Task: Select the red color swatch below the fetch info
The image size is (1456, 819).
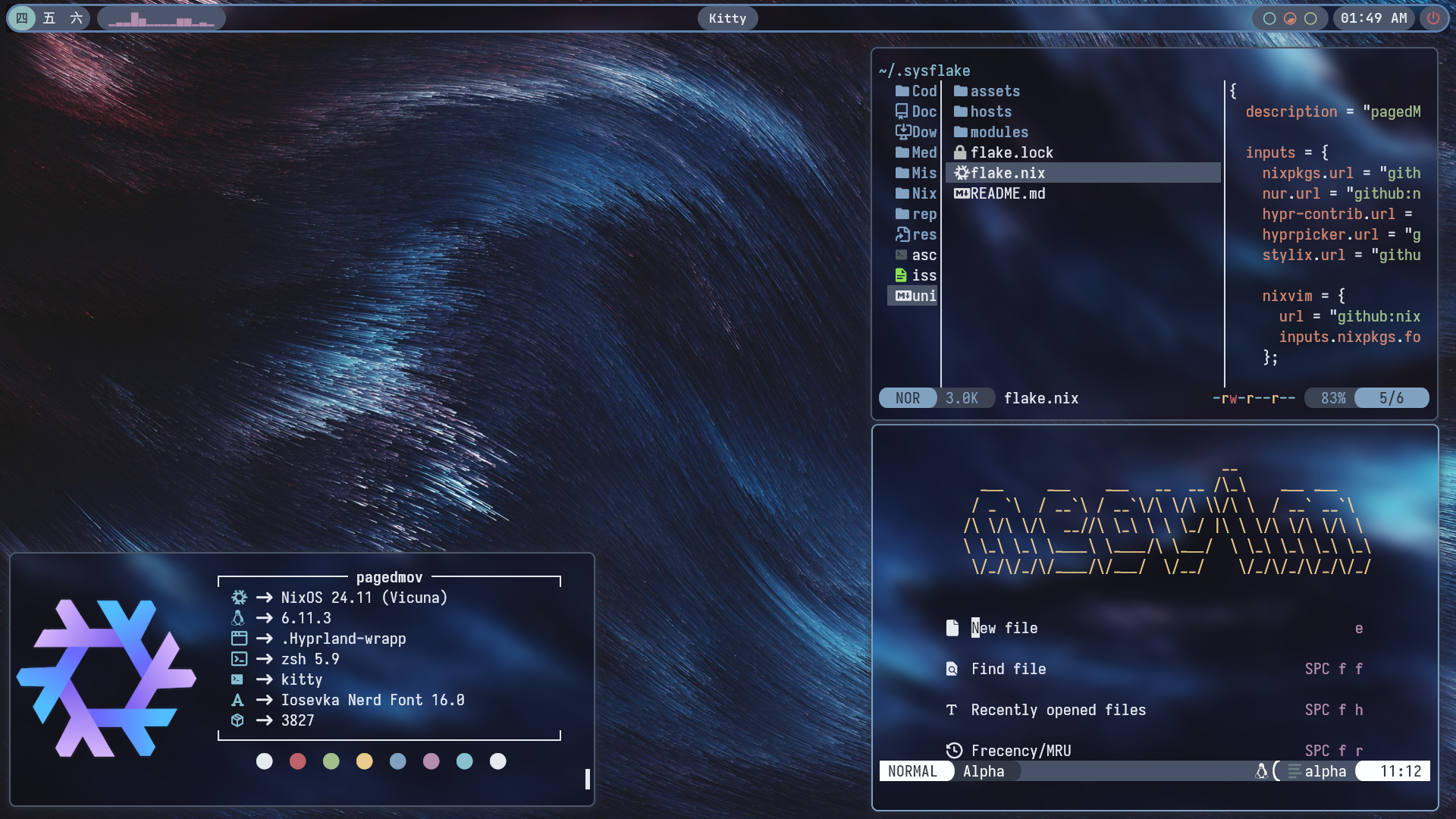Action: [298, 761]
